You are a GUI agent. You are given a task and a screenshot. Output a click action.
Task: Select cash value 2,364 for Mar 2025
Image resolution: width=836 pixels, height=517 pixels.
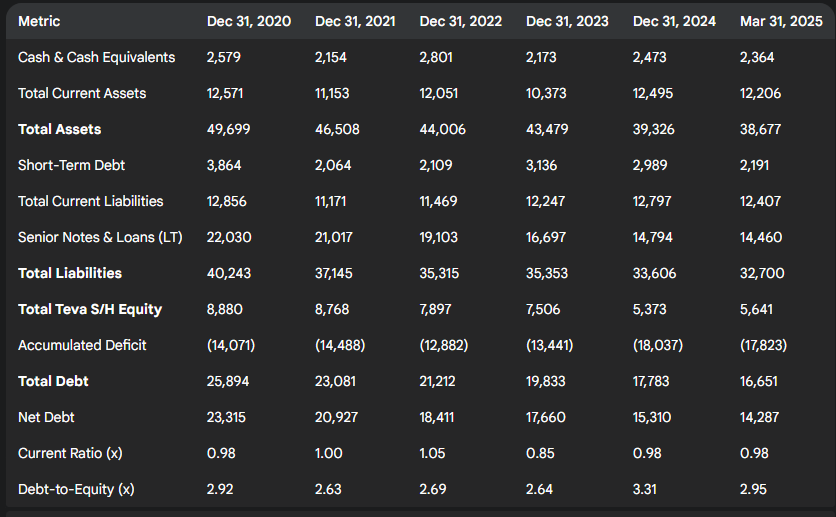point(757,57)
